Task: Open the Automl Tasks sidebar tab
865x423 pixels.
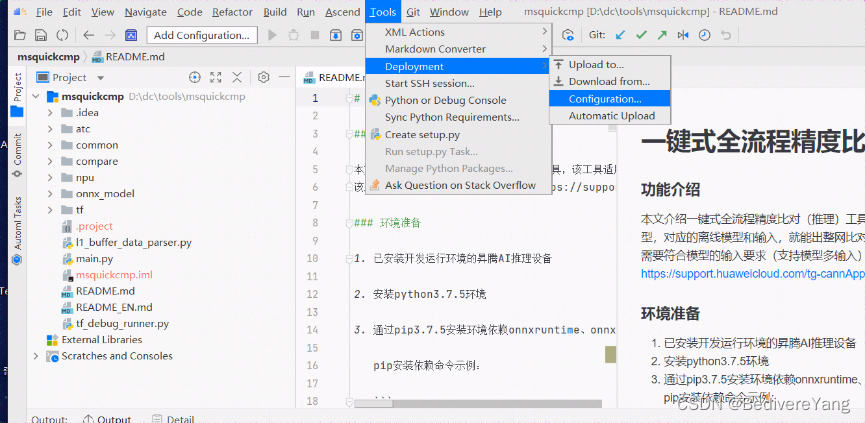Action: (18, 231)
